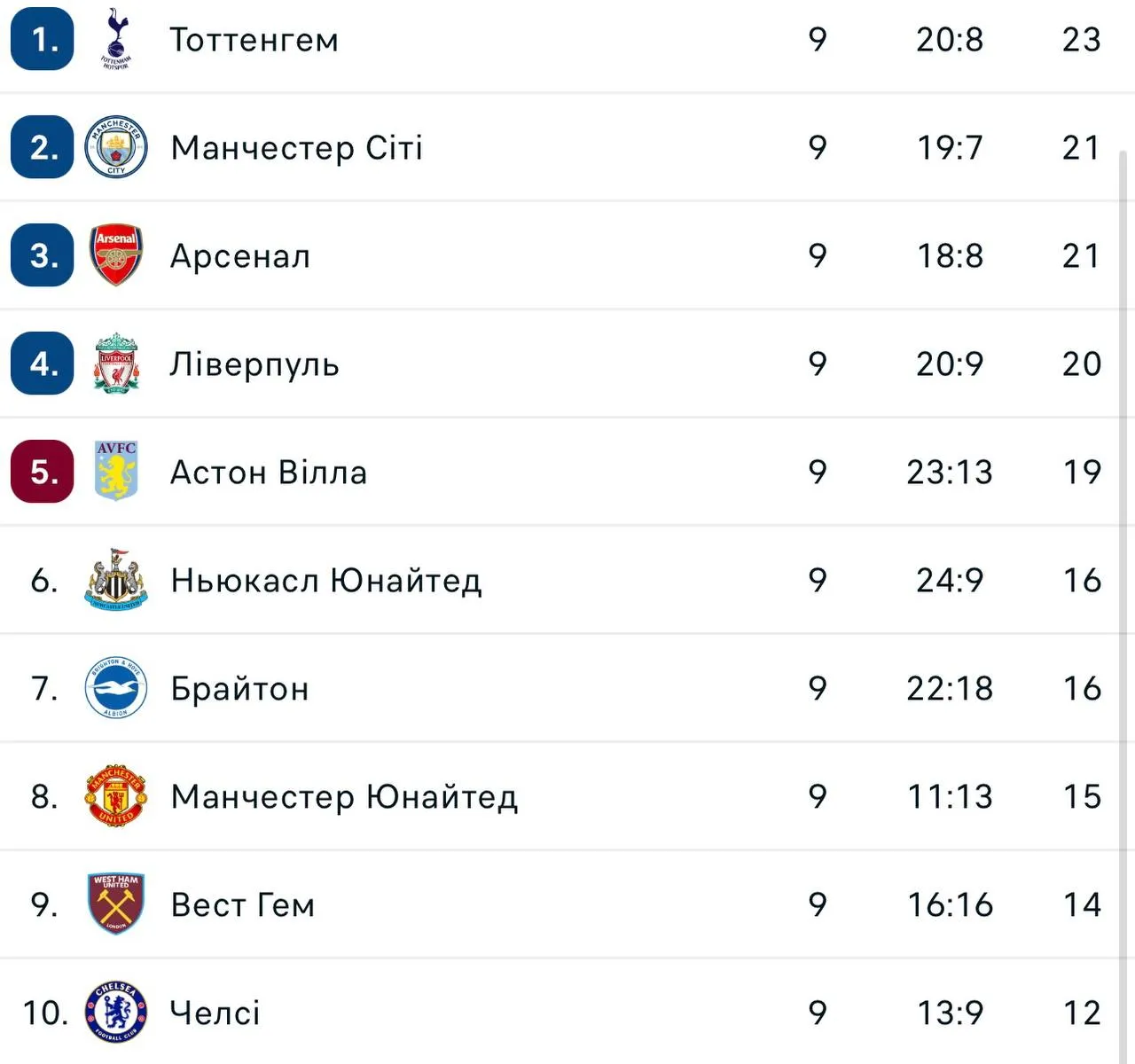Click the Brighton seagull badge
The image size is (1135, 1064).
pos(116,688)
